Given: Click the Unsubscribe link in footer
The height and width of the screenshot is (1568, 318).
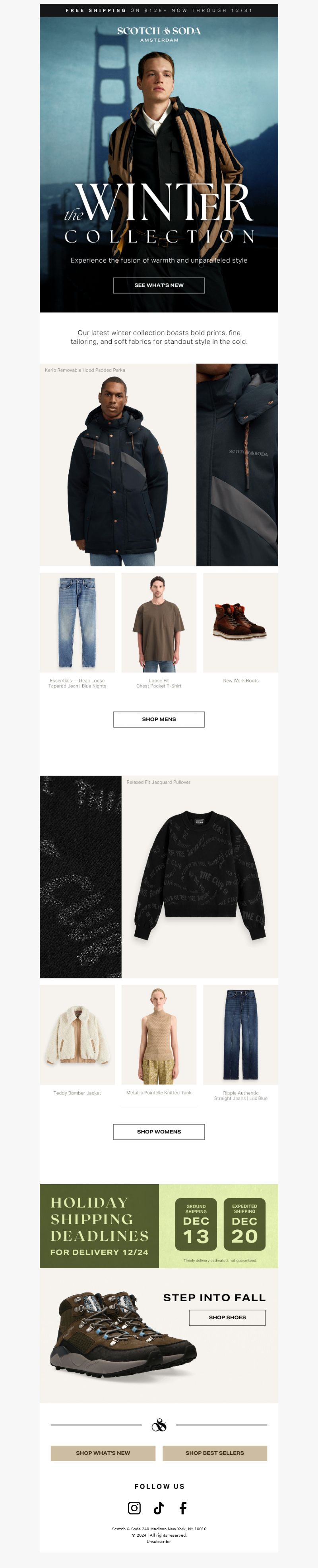Looking at the screenshot, I should point(159,1541).
